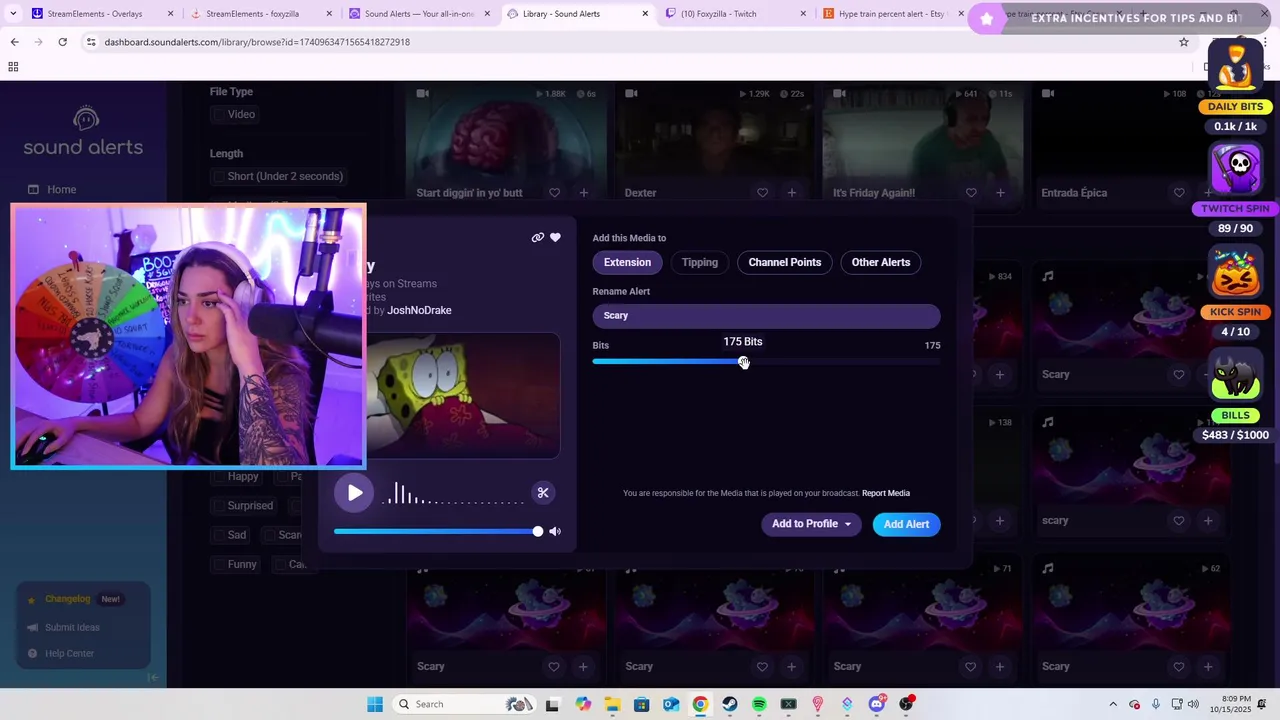This screenshot has width=1280, height=720.
Task: Click the Sound Alerts logo in sidebar
Action: pos(83,131)
